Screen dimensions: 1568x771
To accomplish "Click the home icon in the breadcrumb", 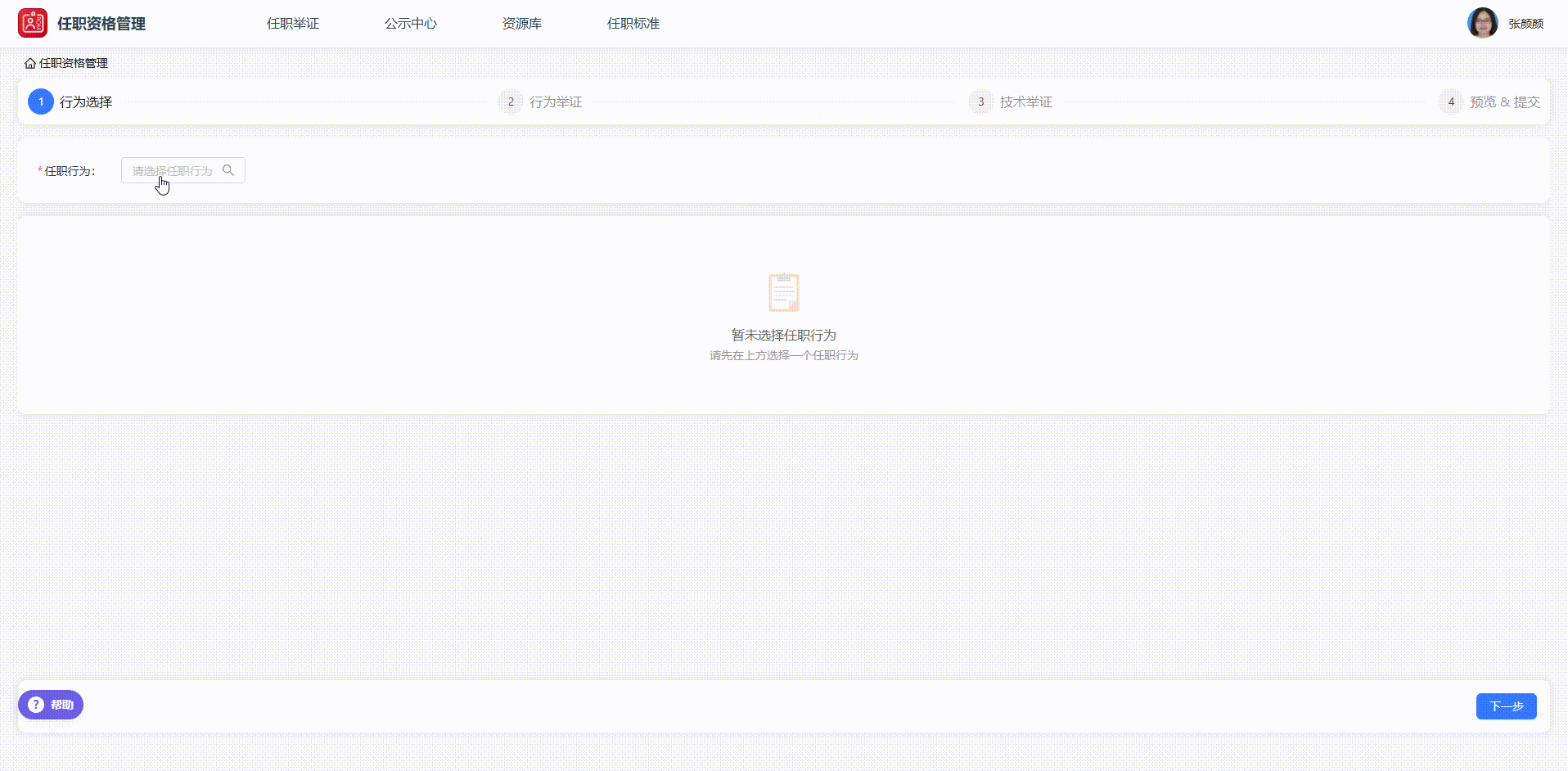I will pyautogui.click(x=30, y=63).
